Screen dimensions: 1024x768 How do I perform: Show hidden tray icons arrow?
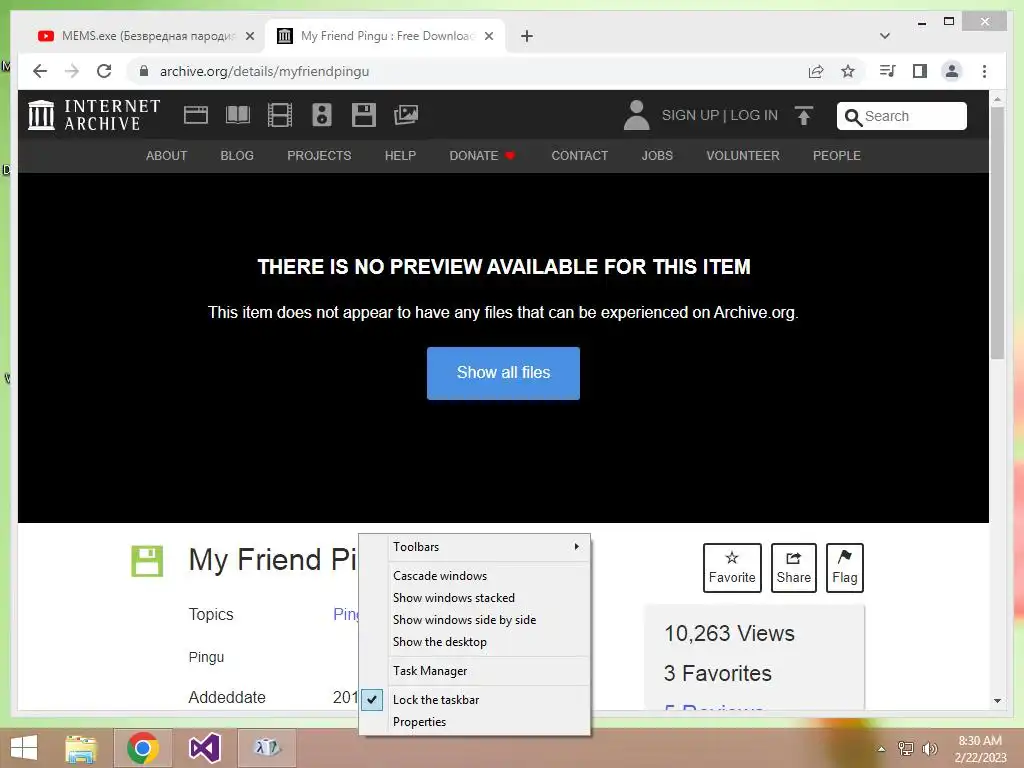(881, 748)
